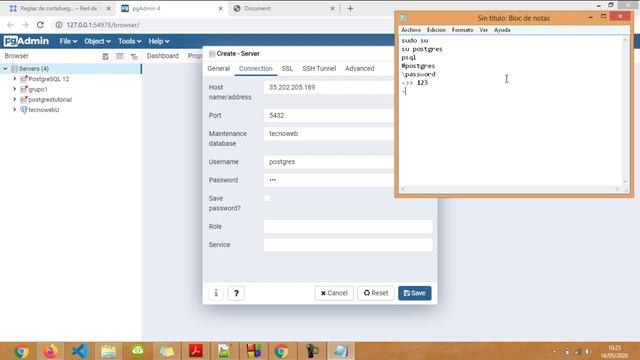Screen dimensions: 640x360
Task: Select the postgrestutorial tree label
Action: pyautogui.click(x=50, y=100)
